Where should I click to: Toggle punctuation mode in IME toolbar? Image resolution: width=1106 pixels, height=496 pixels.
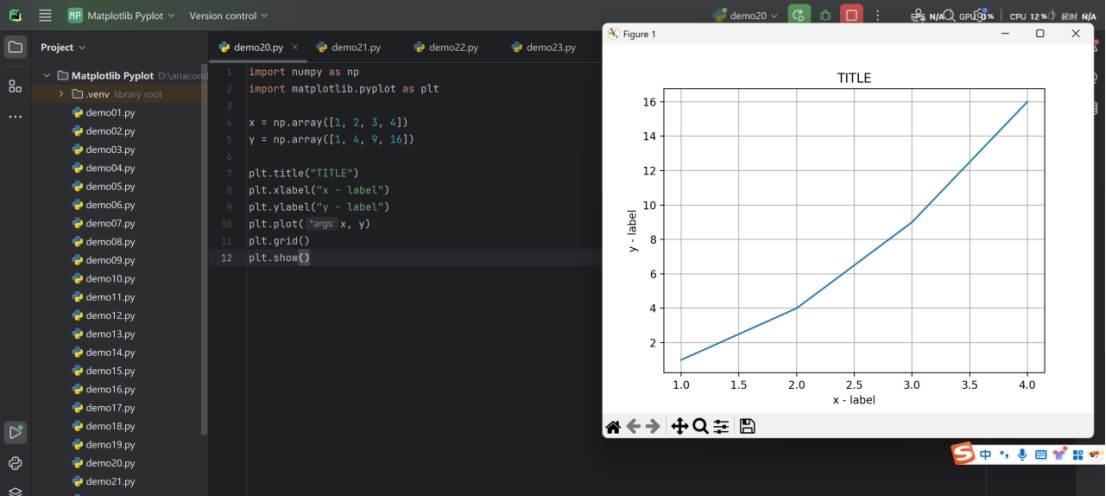coord(1004,455)
